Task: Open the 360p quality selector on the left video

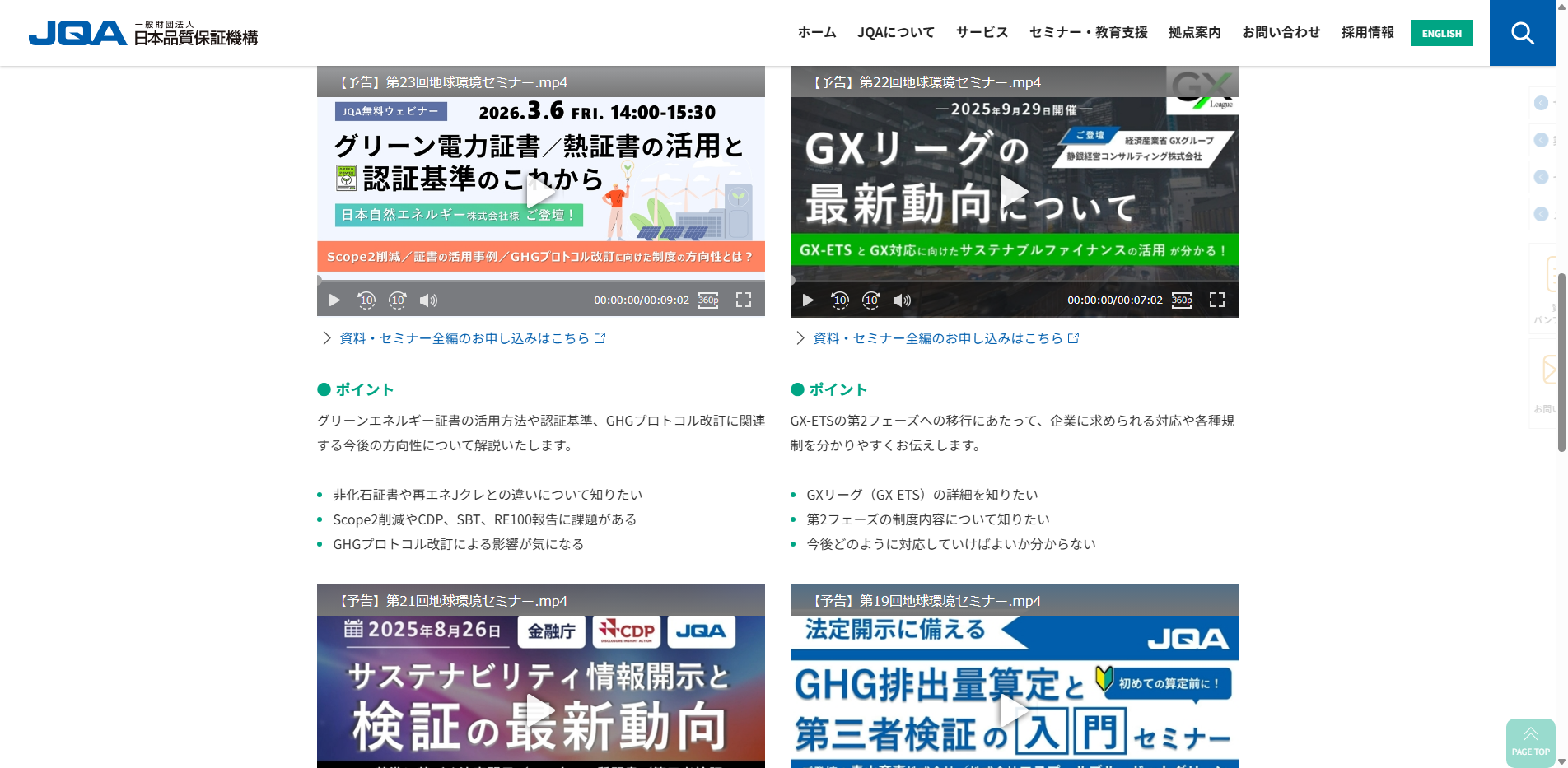Action: pyautogui.click(x=707, y=300)
